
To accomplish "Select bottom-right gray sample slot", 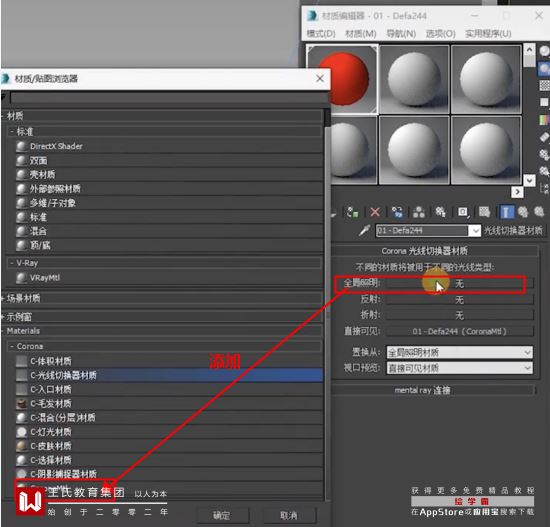I will [486, 151].
